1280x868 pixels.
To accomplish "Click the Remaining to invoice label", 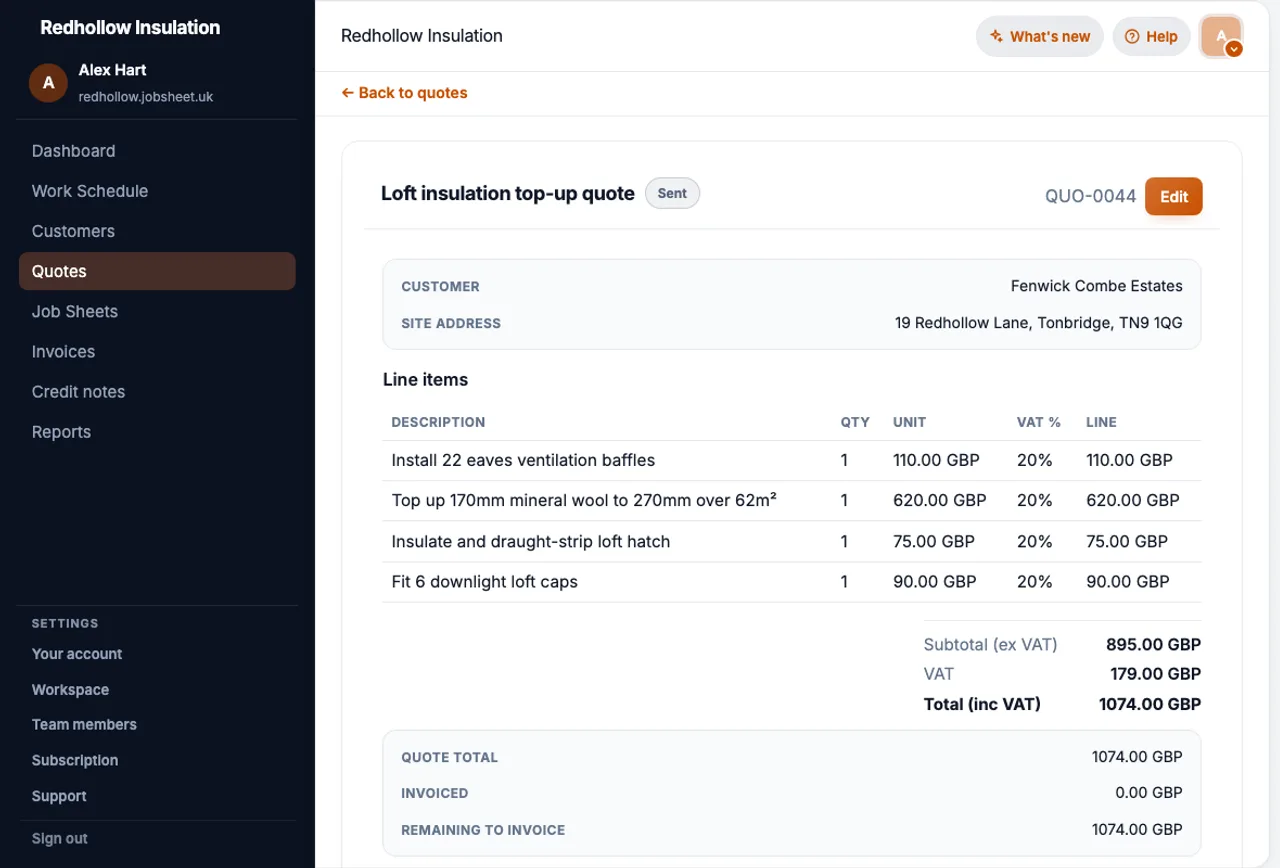I will [x=483, y=830].
